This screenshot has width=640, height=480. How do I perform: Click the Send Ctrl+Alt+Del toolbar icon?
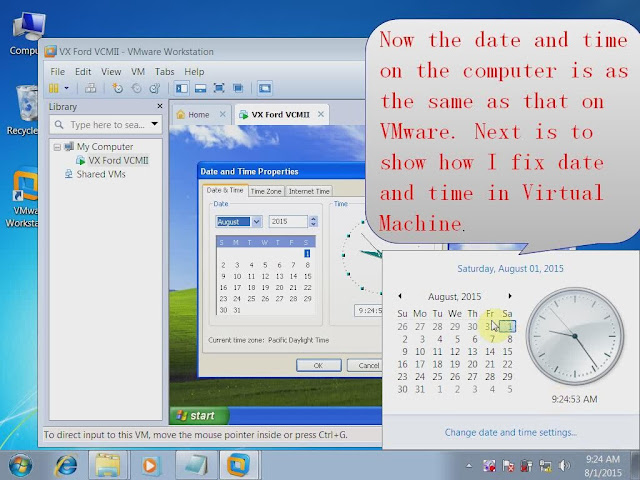point(90,88)
